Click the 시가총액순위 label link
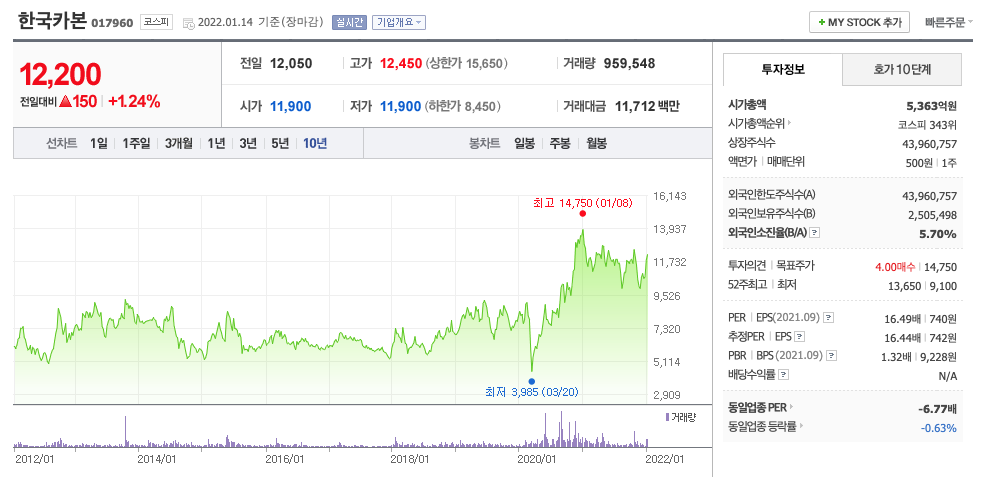Image resolution: width=983 pixels, height=477 pixels. (757, 123)
